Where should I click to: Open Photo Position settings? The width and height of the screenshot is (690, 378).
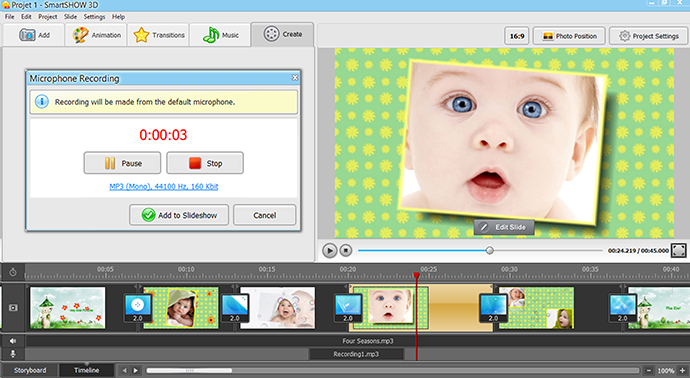tap(569, 36)
